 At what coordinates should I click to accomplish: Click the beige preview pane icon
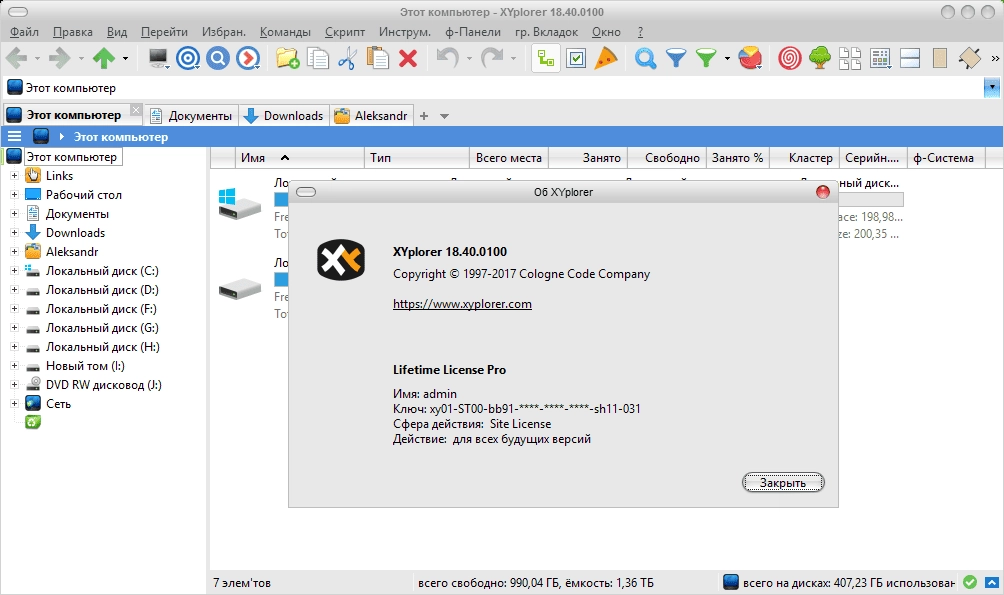(x=940, y=58)
